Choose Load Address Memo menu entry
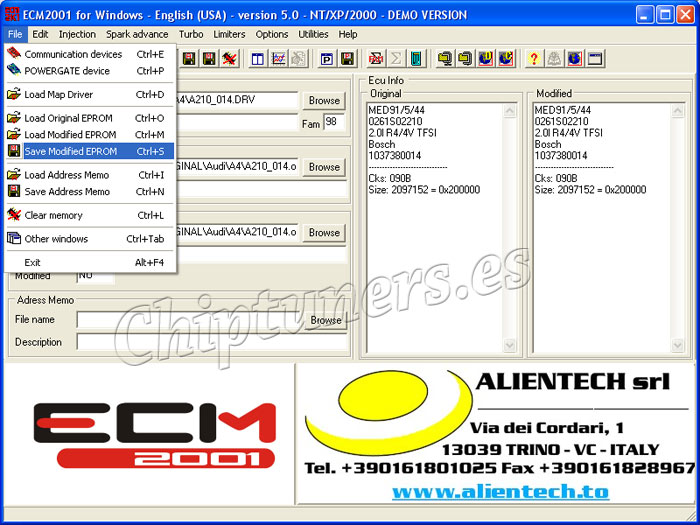The image size is (700, 525). tap(90, 175)
